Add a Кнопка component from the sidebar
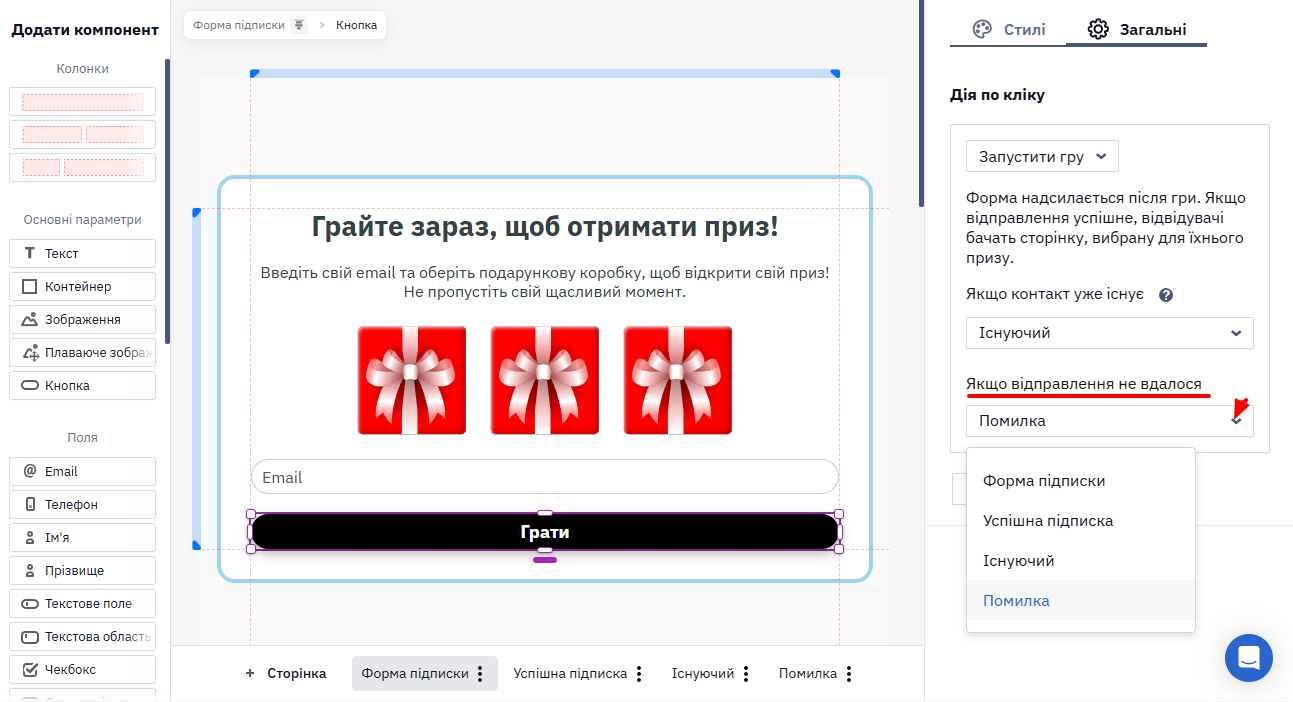 coord(82,385)
